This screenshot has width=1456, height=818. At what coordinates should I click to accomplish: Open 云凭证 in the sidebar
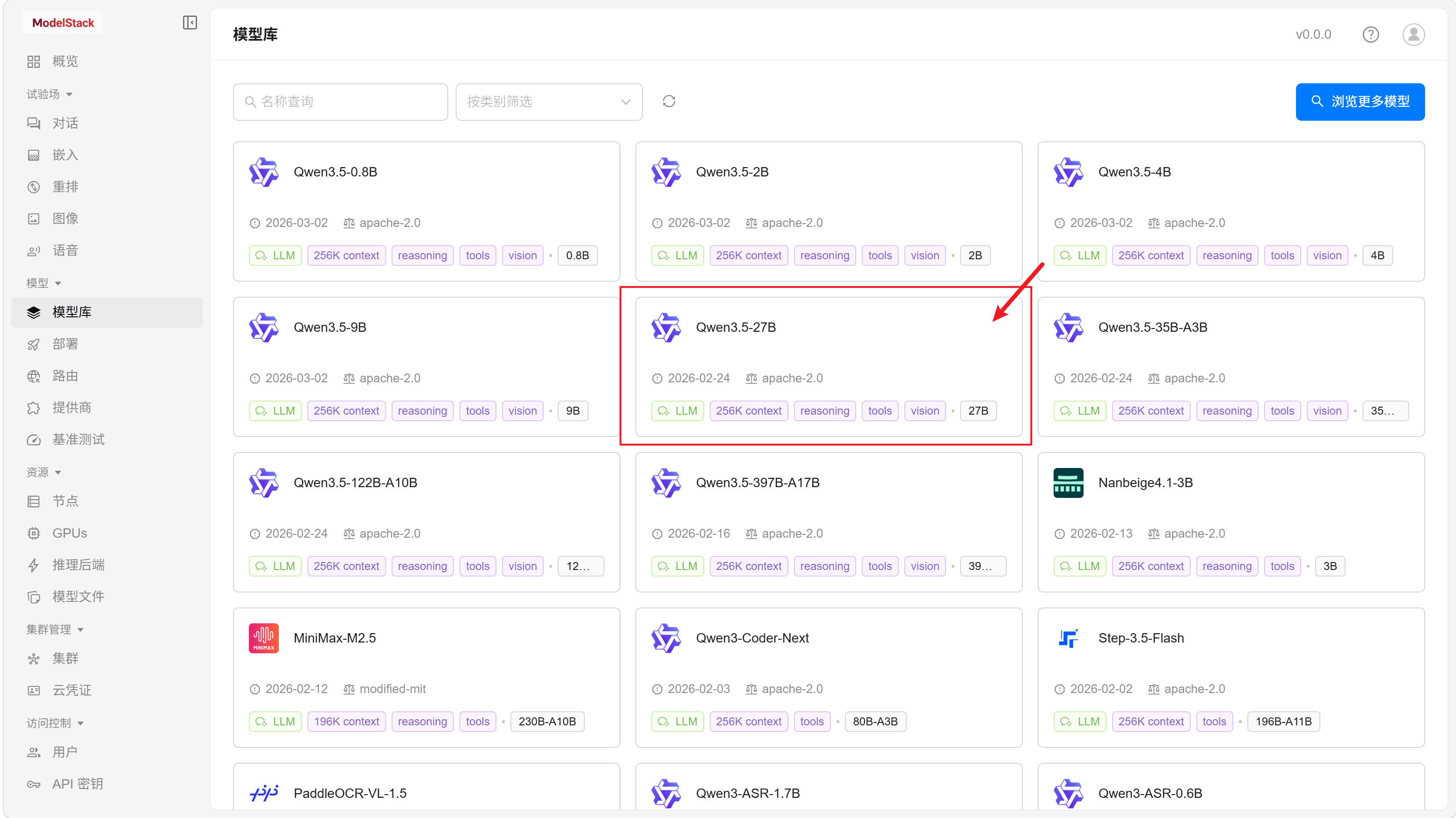pos(107,690)
